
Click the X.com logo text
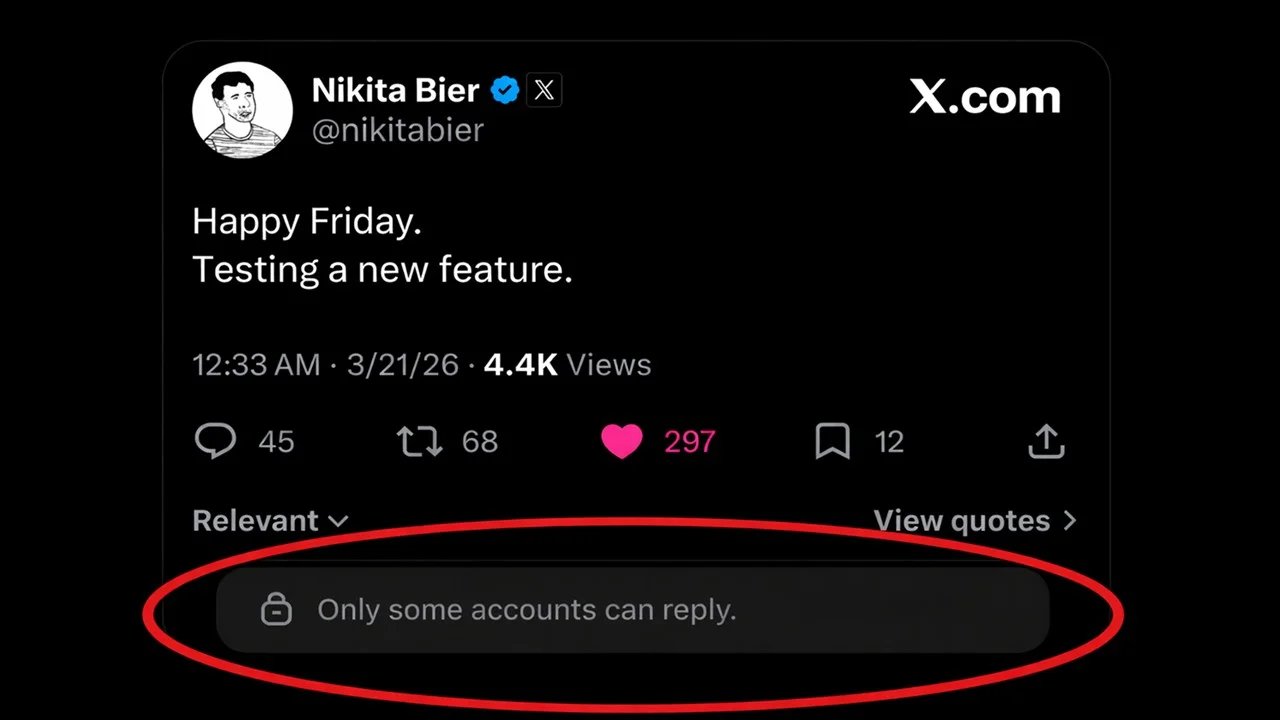[x=985, y=97]
